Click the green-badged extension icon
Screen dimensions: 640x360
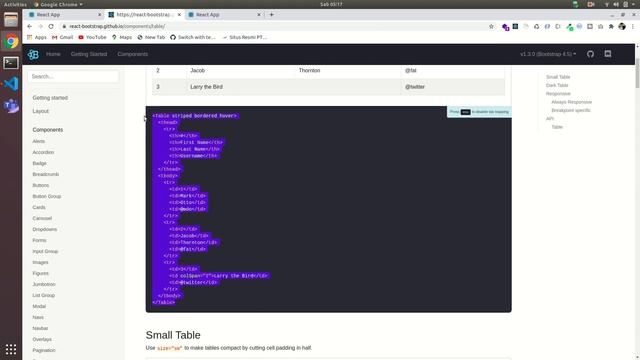point(569,27)
